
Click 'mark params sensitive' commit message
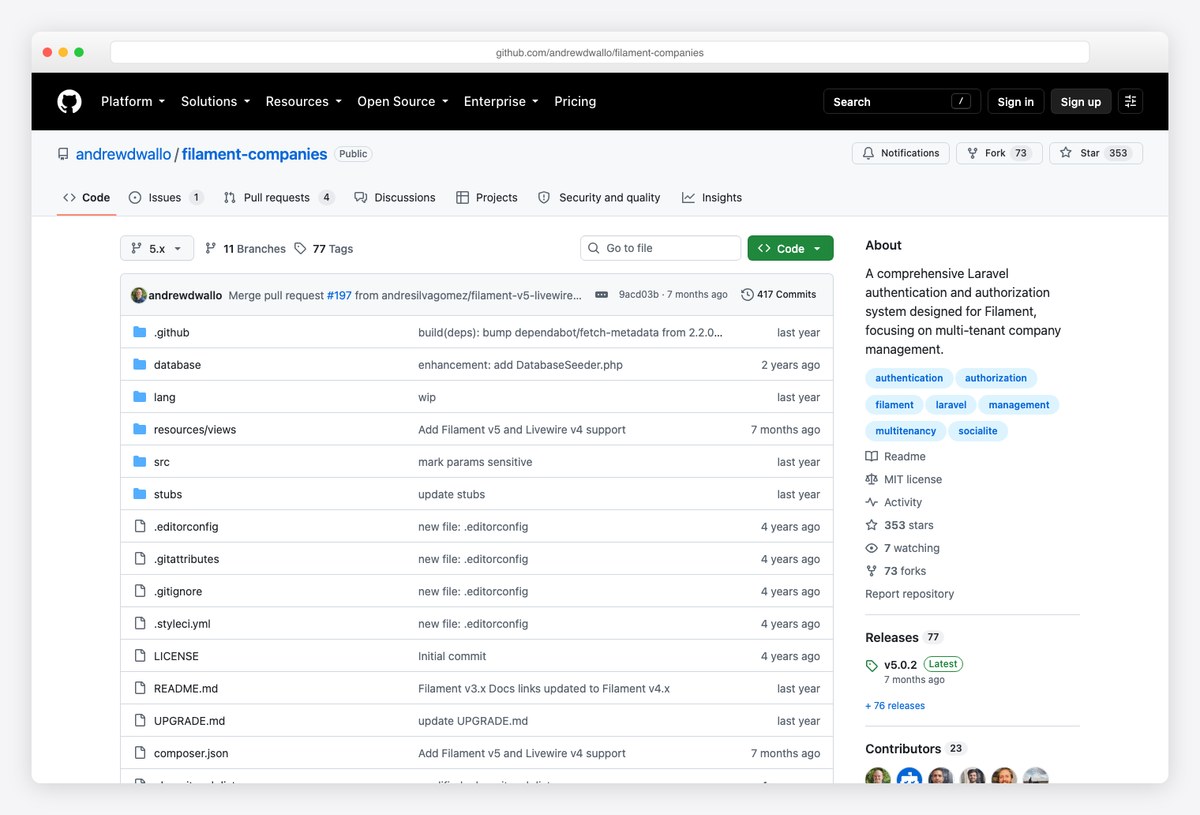[475, 462]
